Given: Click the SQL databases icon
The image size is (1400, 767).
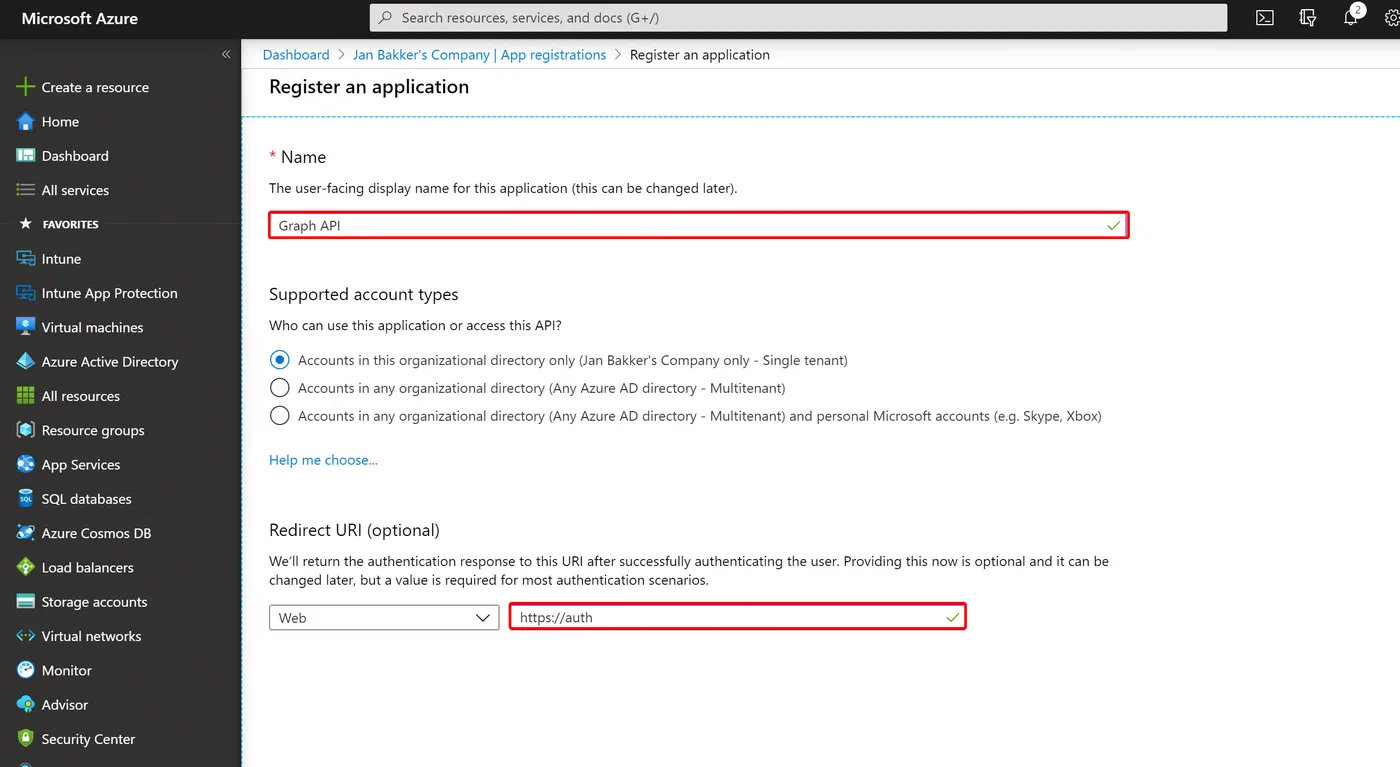Looking at the screenshot, I should click(x=25, y=499).
